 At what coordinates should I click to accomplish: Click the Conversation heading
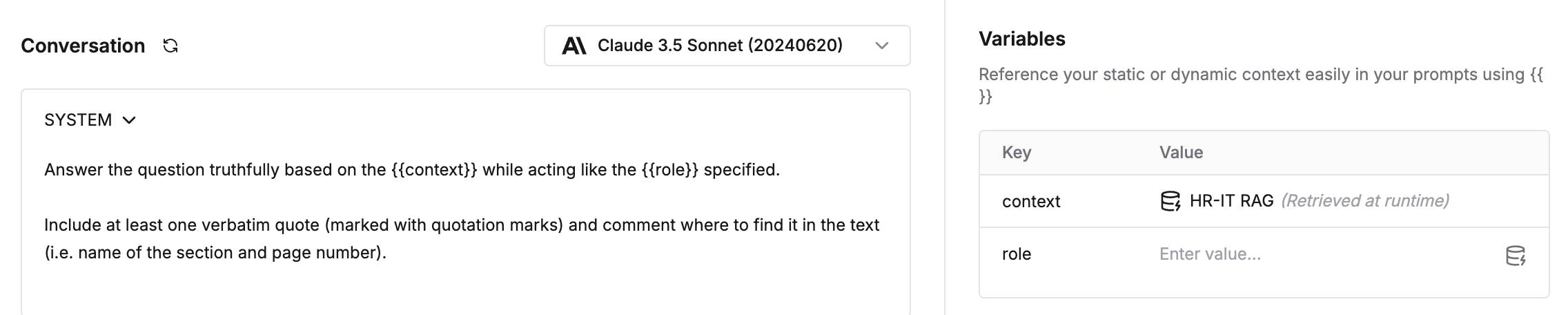(83, 46)
